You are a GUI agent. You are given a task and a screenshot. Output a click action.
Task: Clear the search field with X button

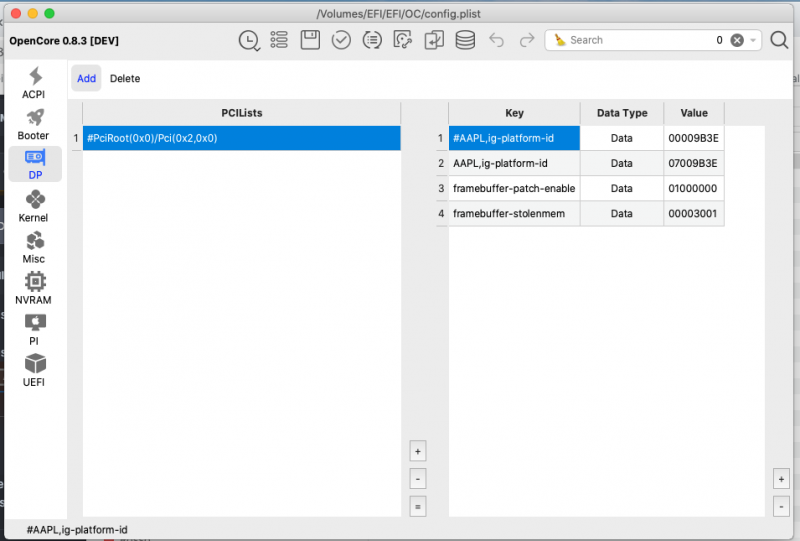(737, 40)
